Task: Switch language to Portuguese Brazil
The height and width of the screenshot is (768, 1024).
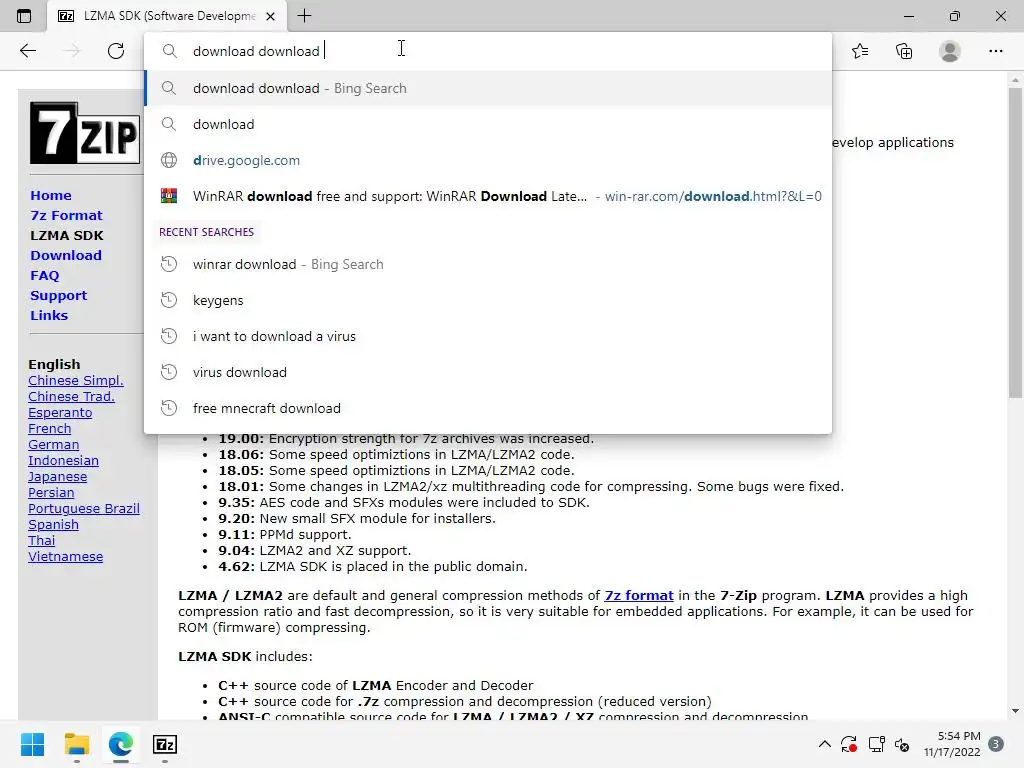Action: pyautogui.click(x=84, y=509)
